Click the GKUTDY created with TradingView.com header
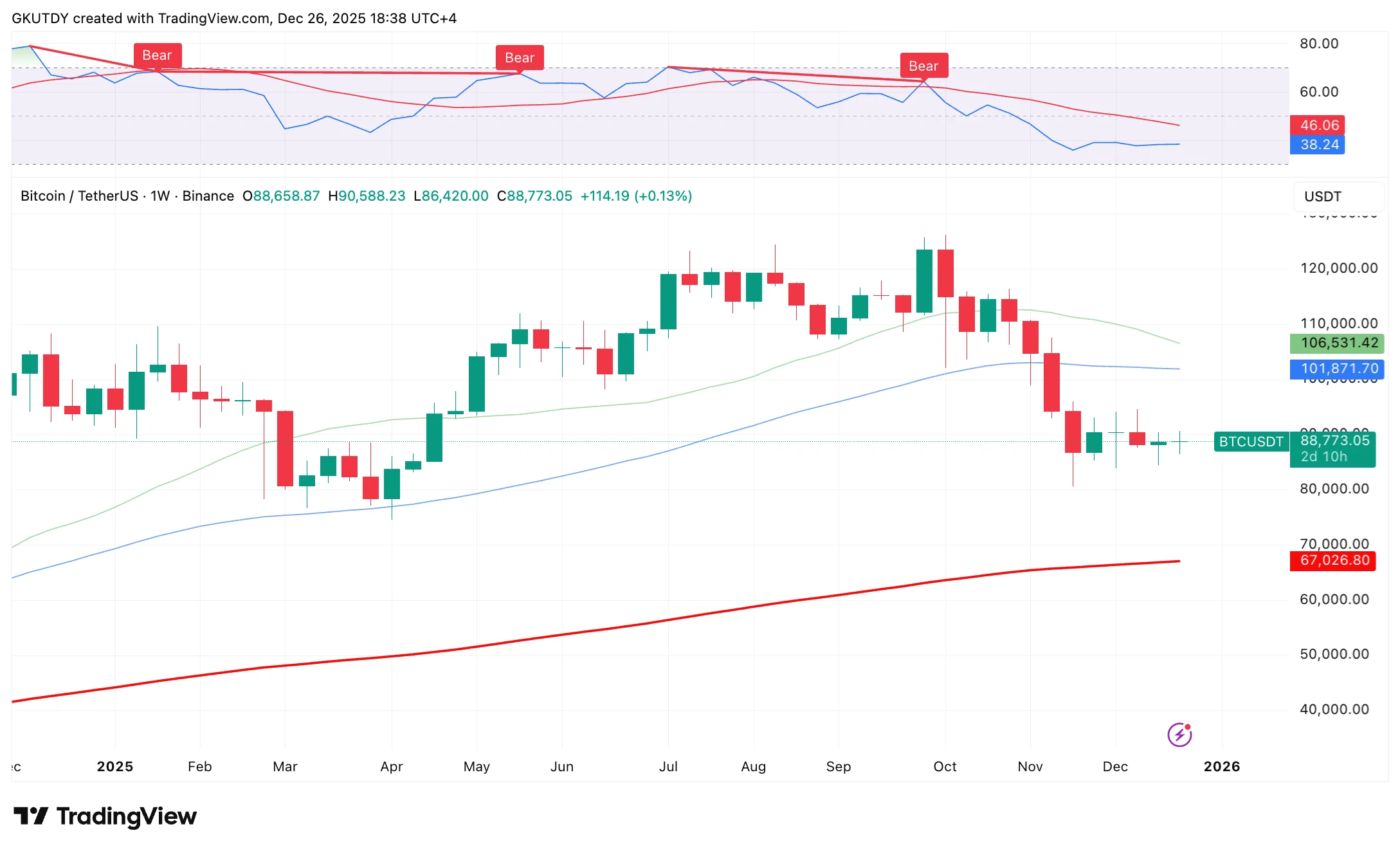The width and height of the screenshot is (1400, 851). tap(234, 18)
